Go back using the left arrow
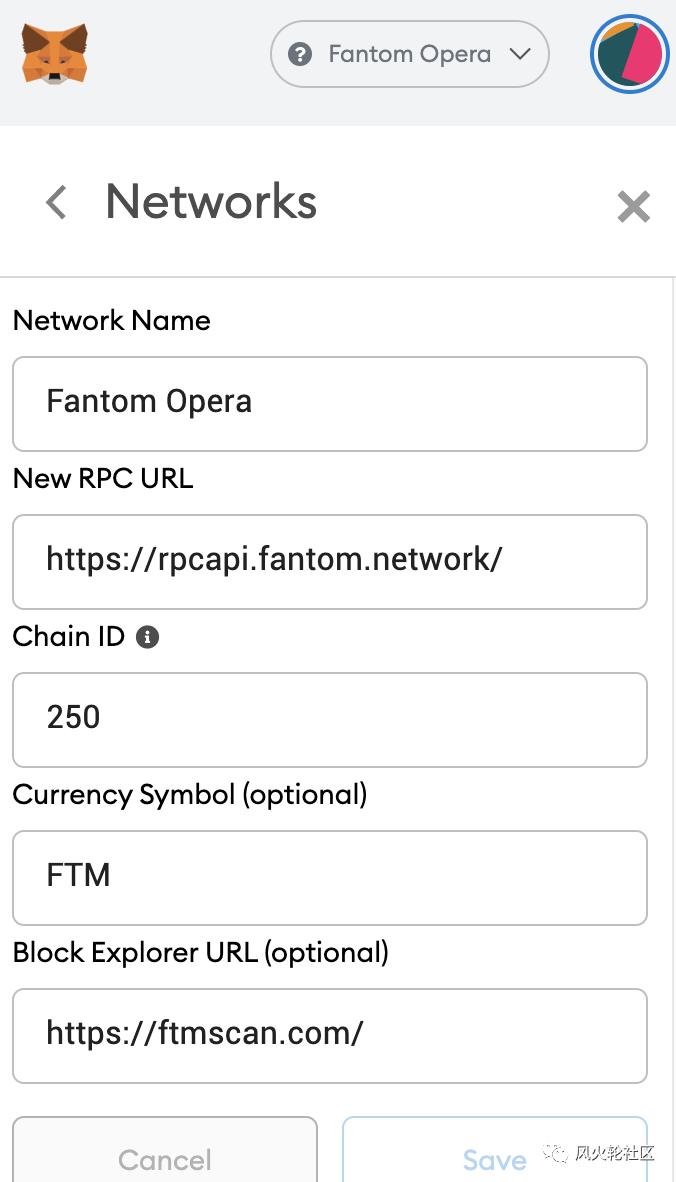 pyautogui.click(x=55, y=202)
